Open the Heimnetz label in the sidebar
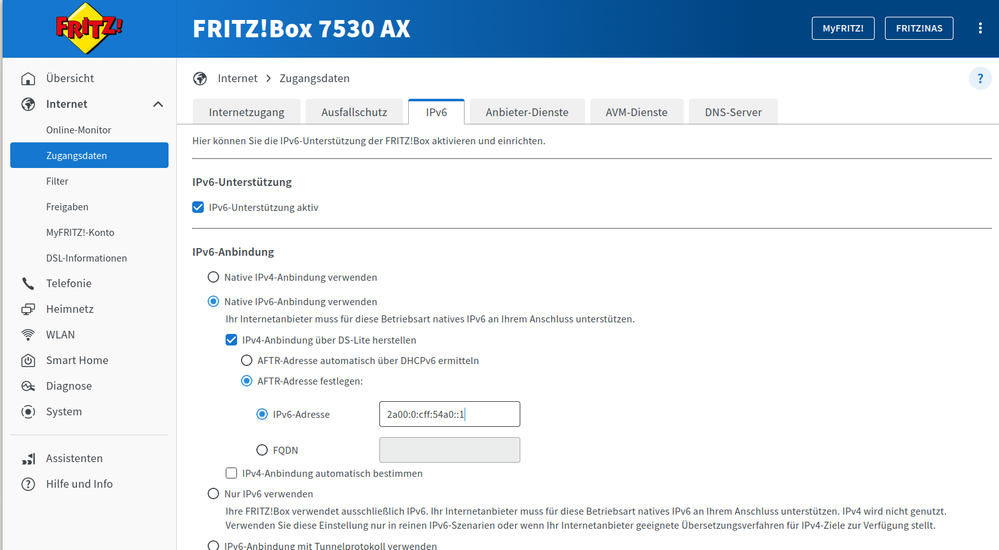This screenshot has width=999, height=550. pyautogui.click(x=69, y=309)
